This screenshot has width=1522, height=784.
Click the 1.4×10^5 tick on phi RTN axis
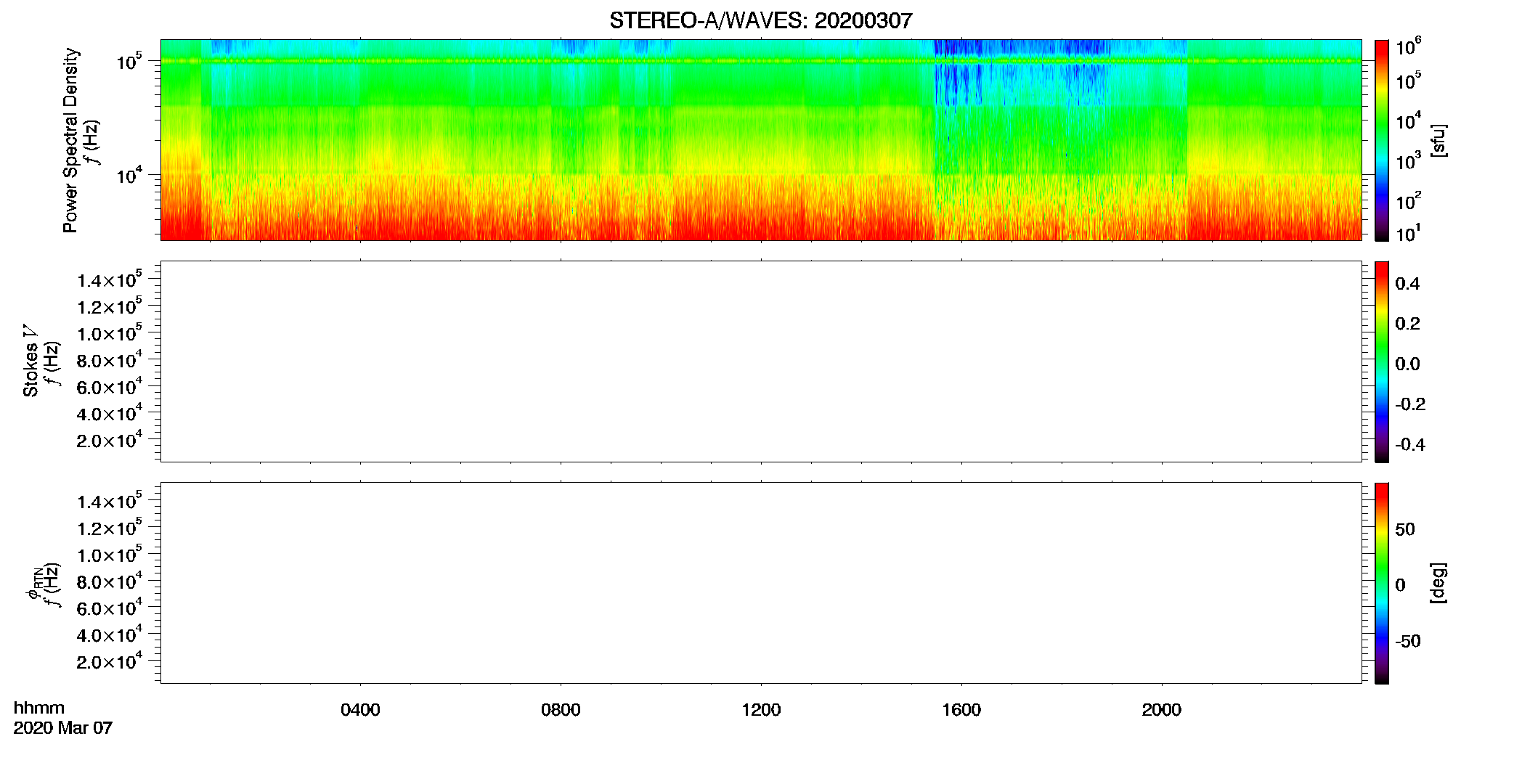[110, 501]
